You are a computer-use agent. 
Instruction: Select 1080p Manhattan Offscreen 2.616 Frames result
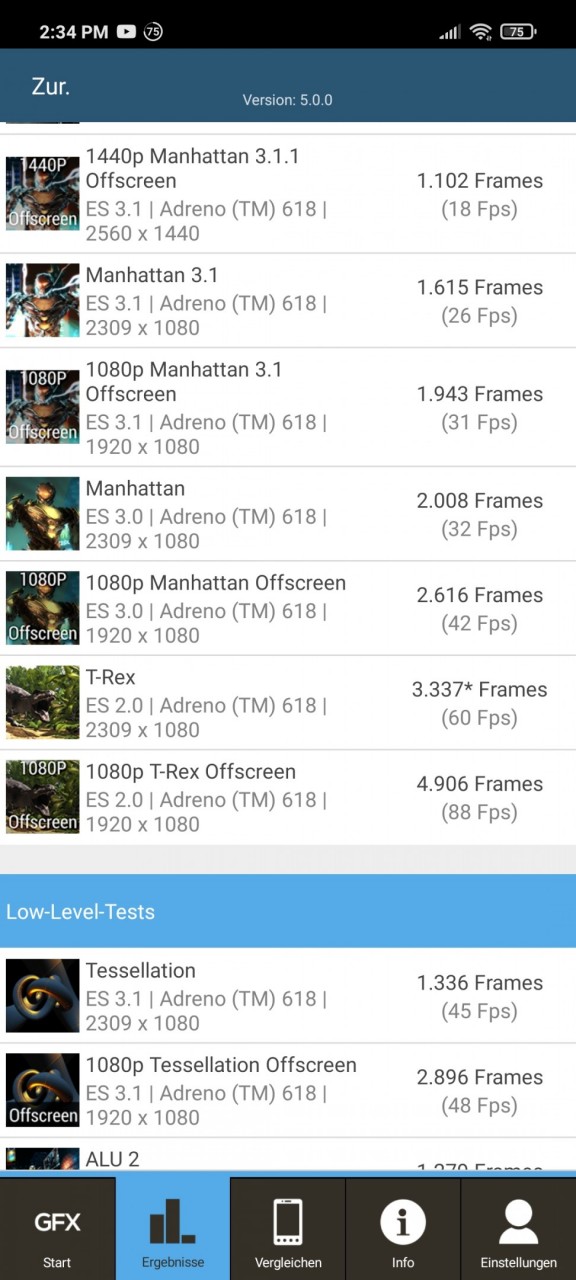[288, 608]
